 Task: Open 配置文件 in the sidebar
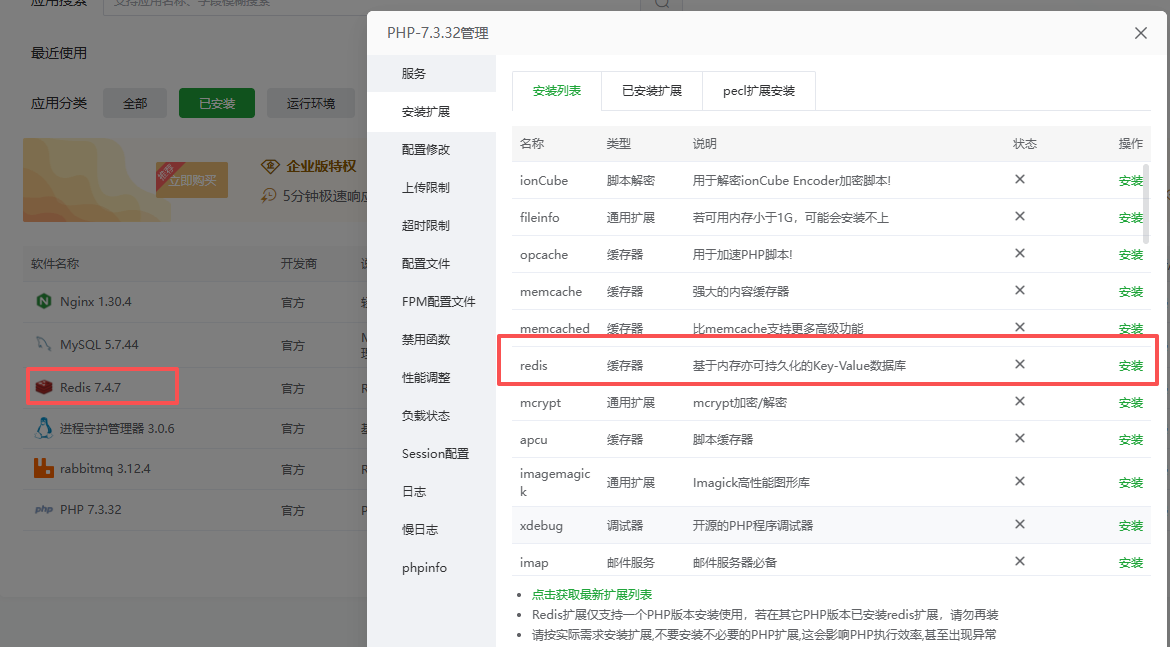click(431, 263)
